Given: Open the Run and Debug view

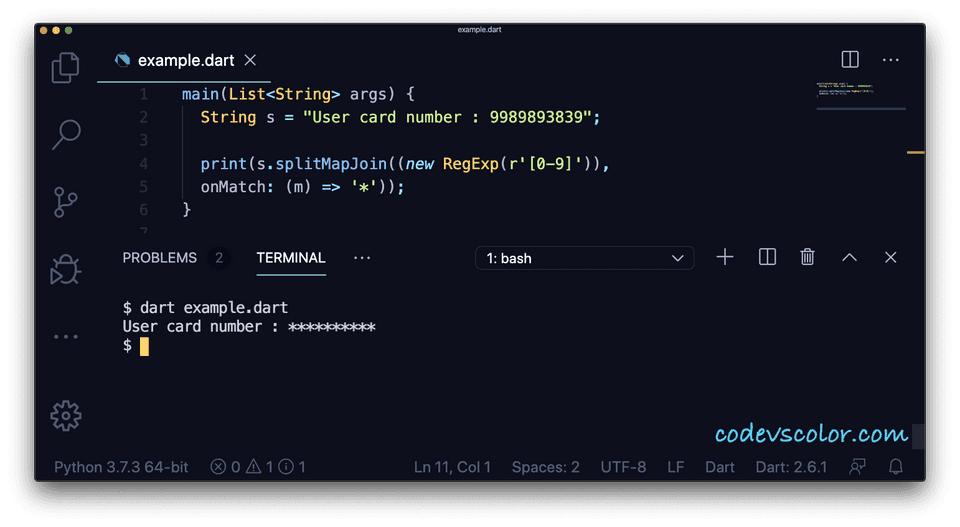Looking at the screenshot, I should click(x=66, y=270).
